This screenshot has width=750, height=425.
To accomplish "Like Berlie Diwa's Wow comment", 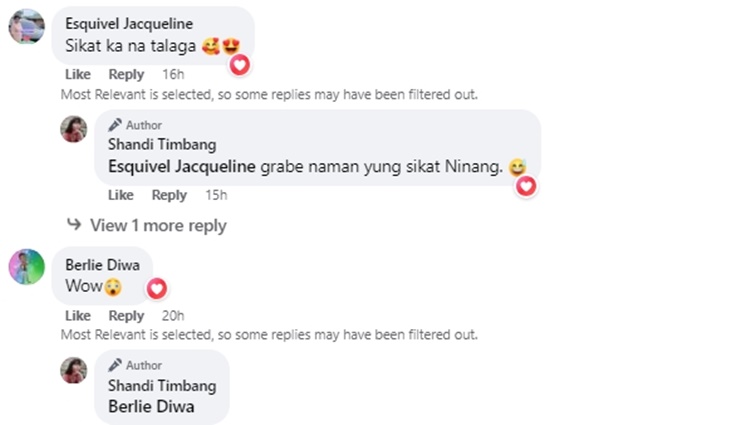I will (77, 316).
